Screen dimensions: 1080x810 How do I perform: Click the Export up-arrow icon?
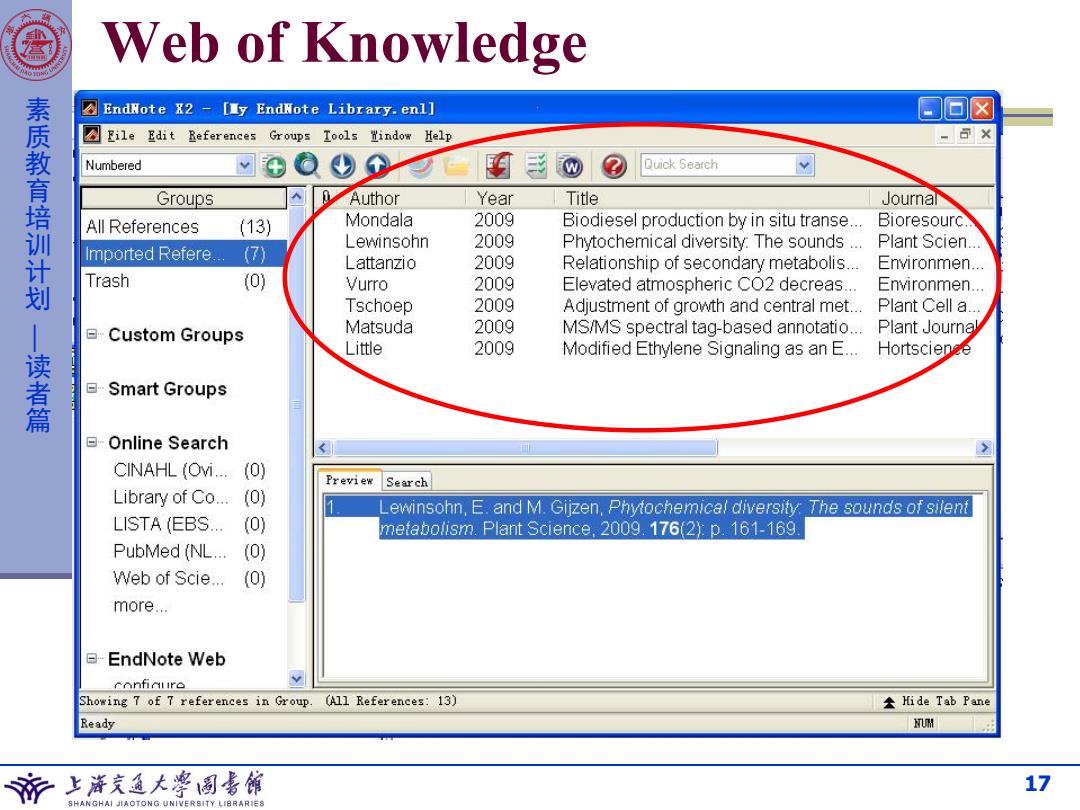[377, 166]
